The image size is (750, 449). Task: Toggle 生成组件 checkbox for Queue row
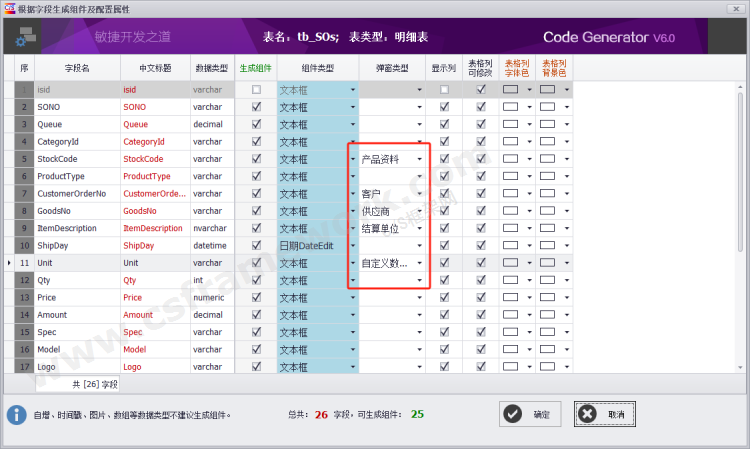[x=256, y=124]
